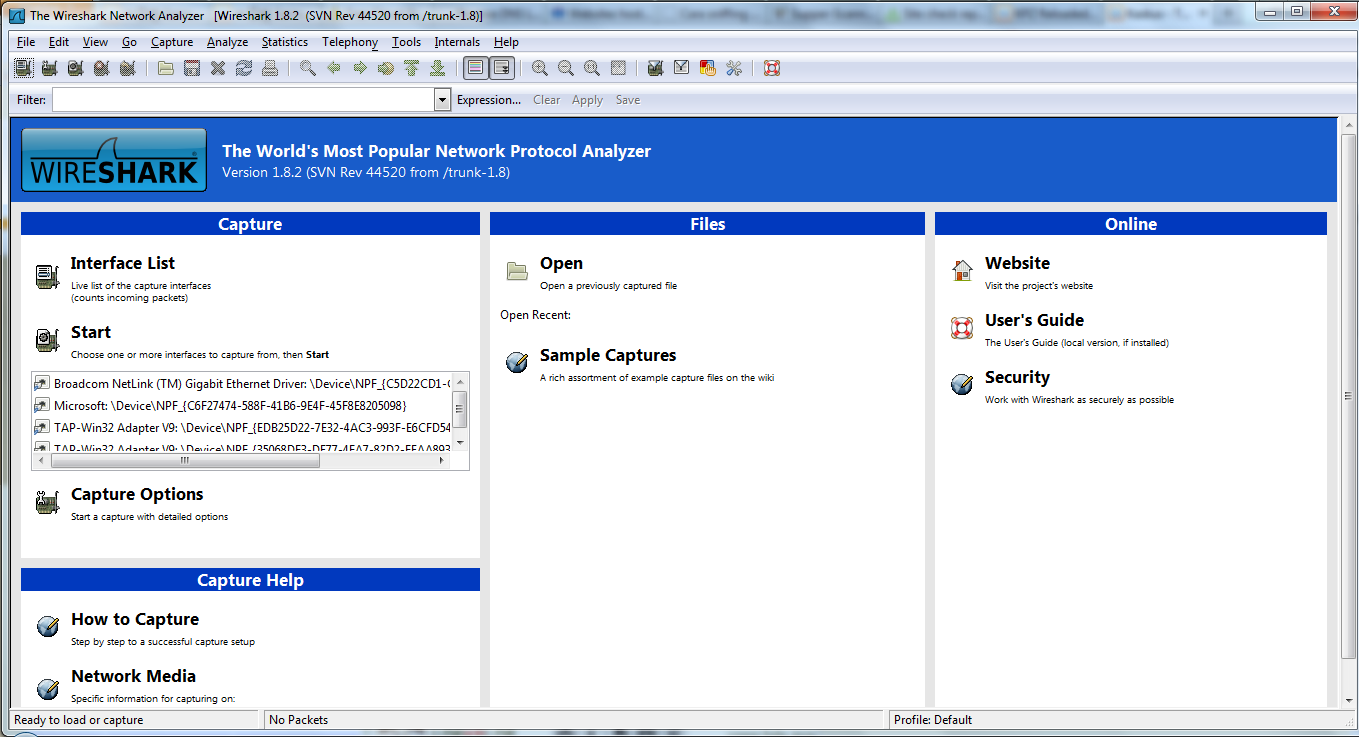Follow the Sample Captures link
The width and height of the screenshot is (1359, 737).
(608, 355)
